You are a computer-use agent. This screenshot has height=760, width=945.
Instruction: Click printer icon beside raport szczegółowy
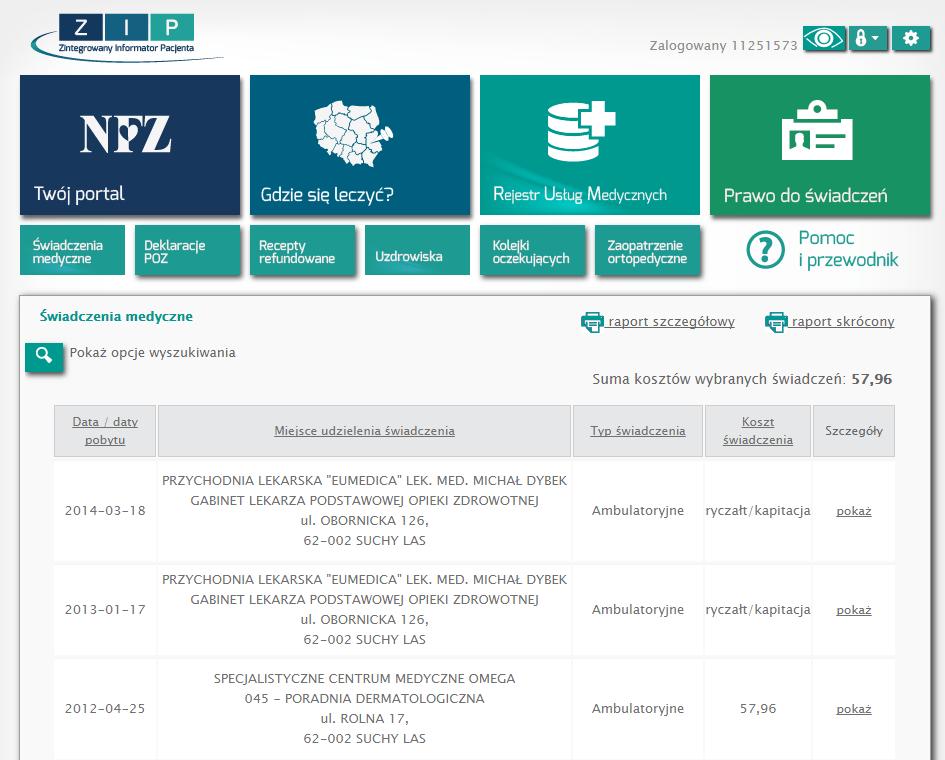[x=592, y=322]
